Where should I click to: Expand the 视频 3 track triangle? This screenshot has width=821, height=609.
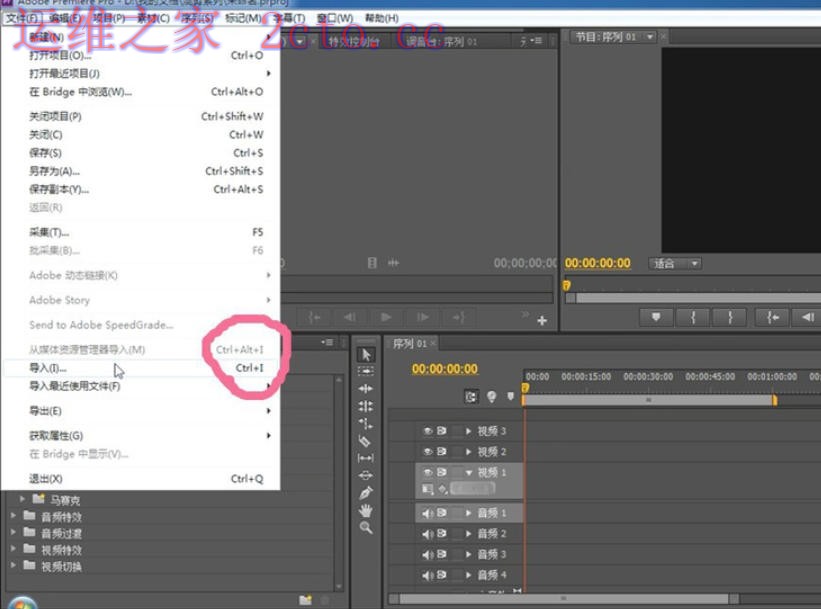[469, 431]
